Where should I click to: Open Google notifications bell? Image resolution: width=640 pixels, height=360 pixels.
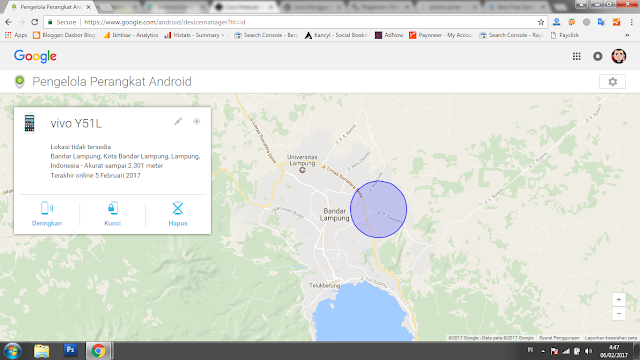coord(598,56)
